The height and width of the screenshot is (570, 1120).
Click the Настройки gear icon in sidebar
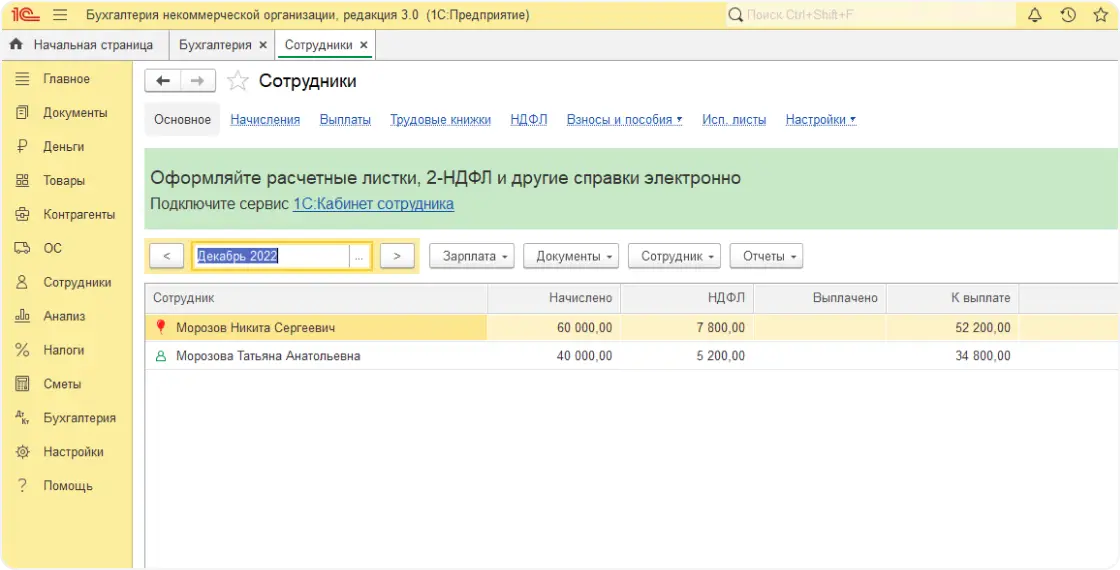(22, 451)
